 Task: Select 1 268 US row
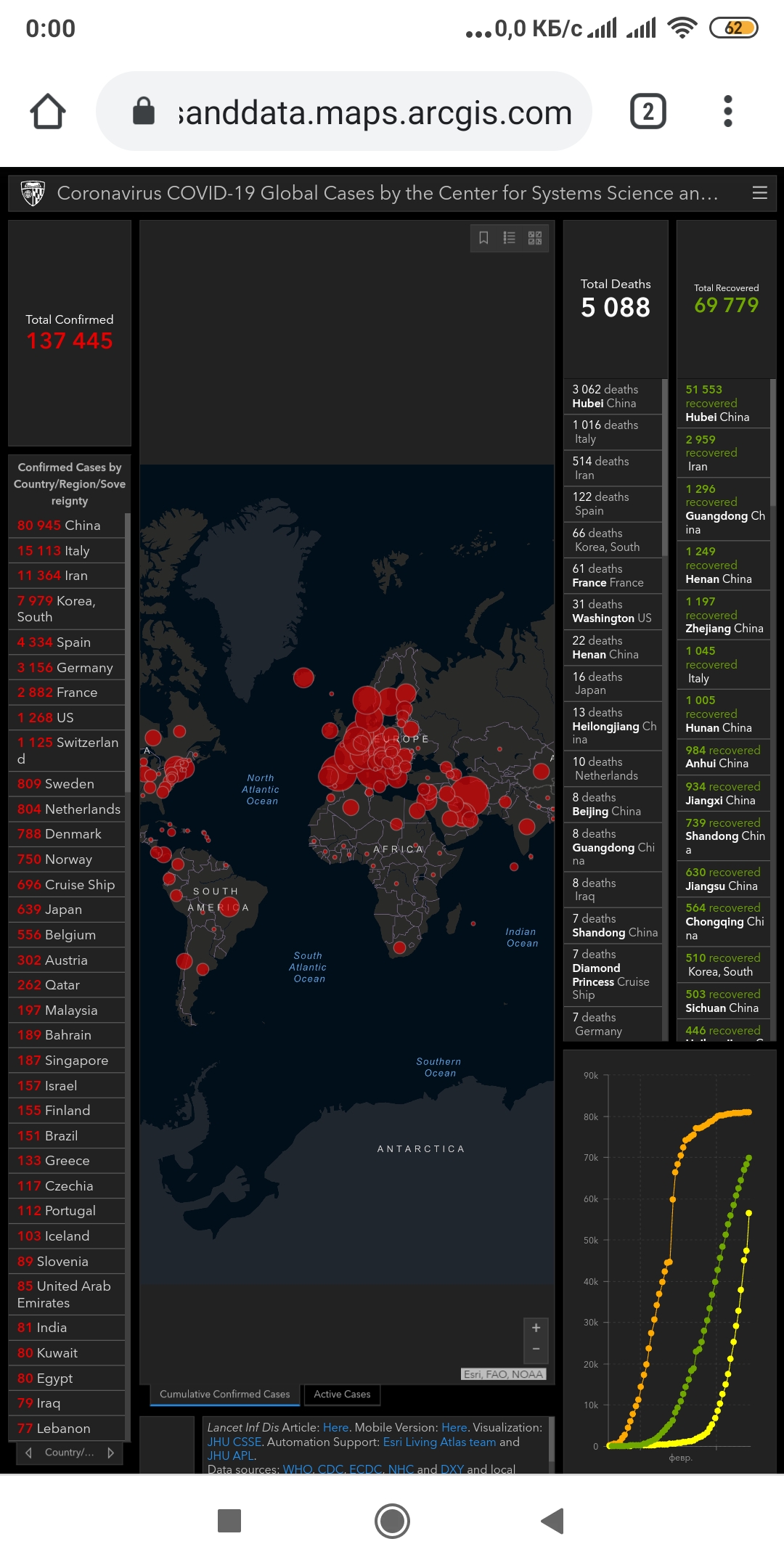coord(67,717)
